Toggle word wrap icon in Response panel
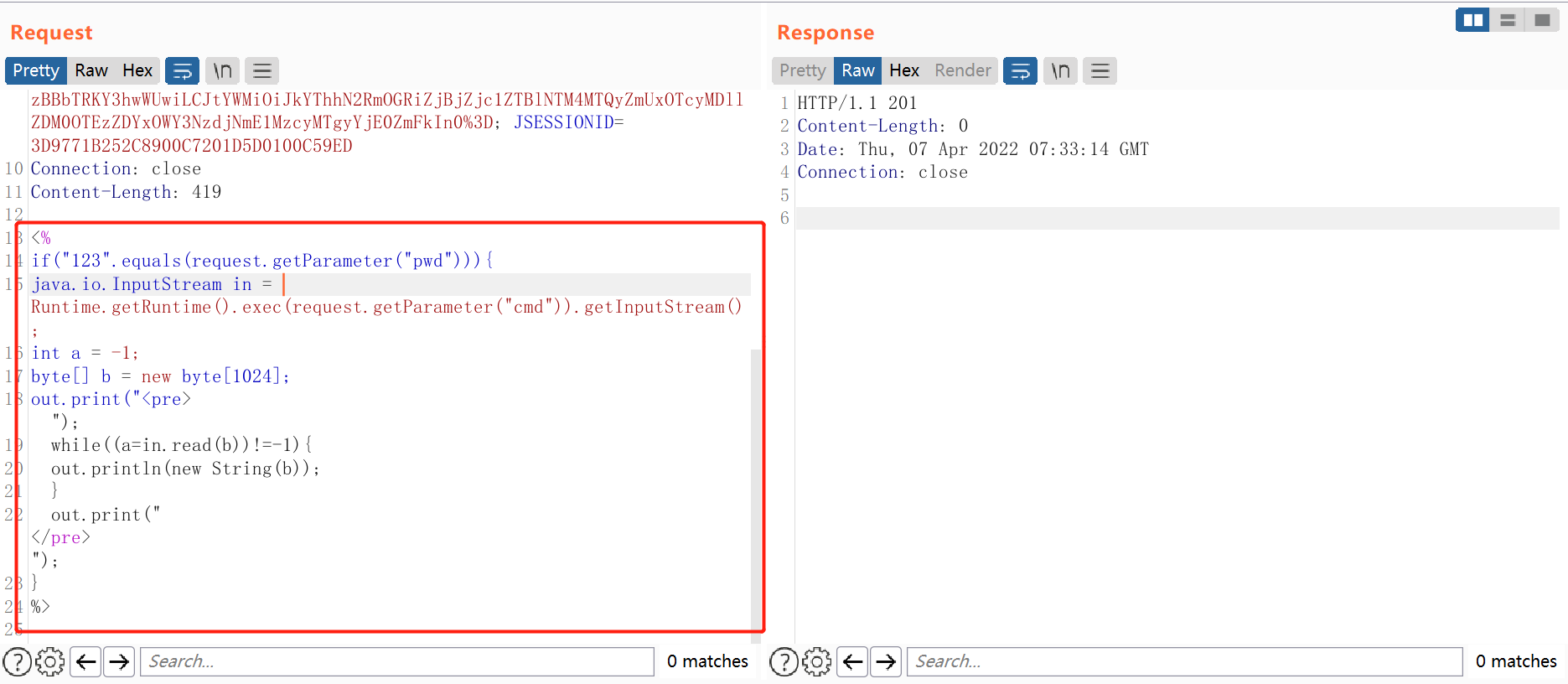Image resolution: width=1568 pixels, height=684 pixels. click(1020, 71)
